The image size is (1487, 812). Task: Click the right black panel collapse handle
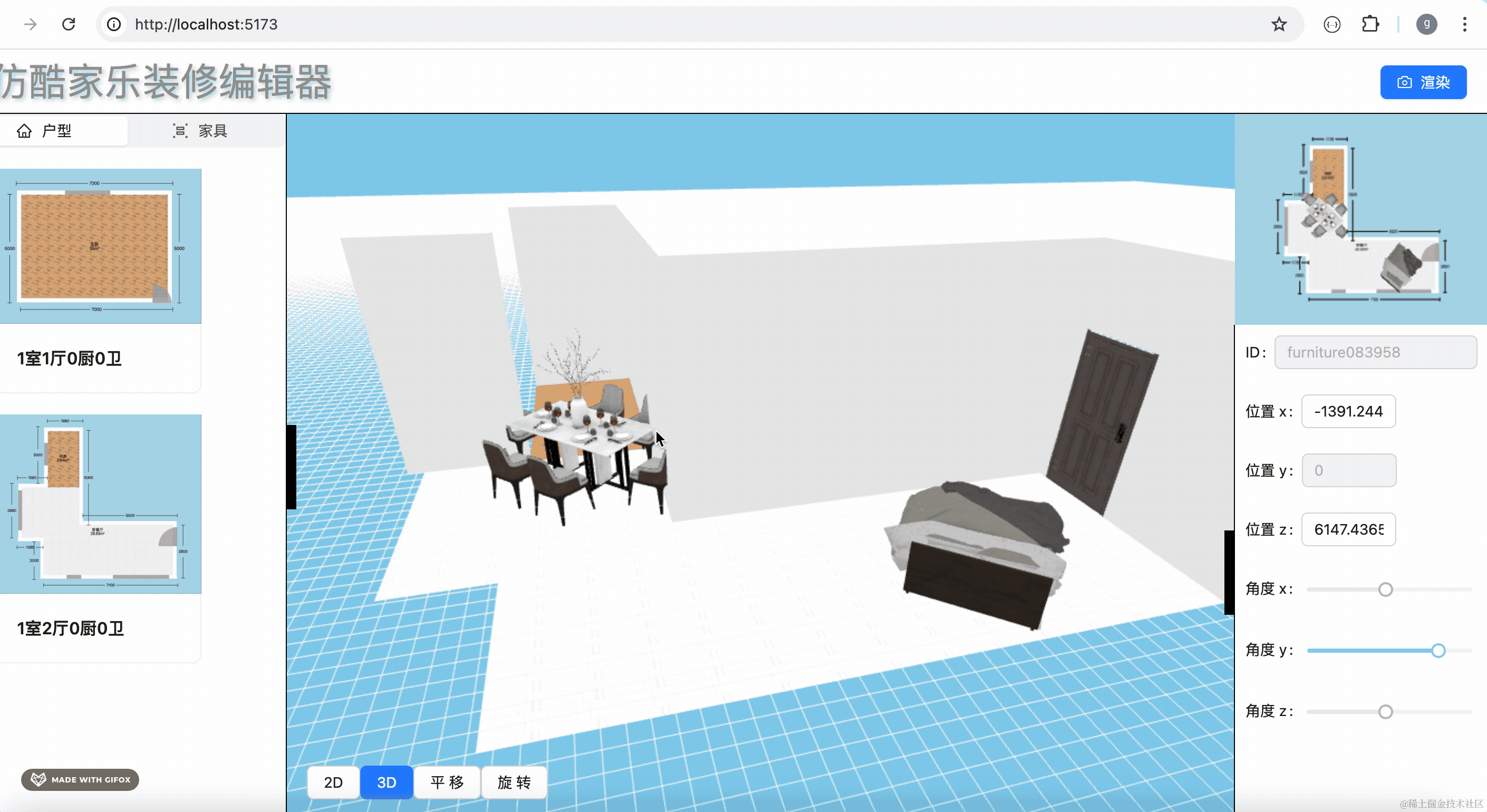1229,572
